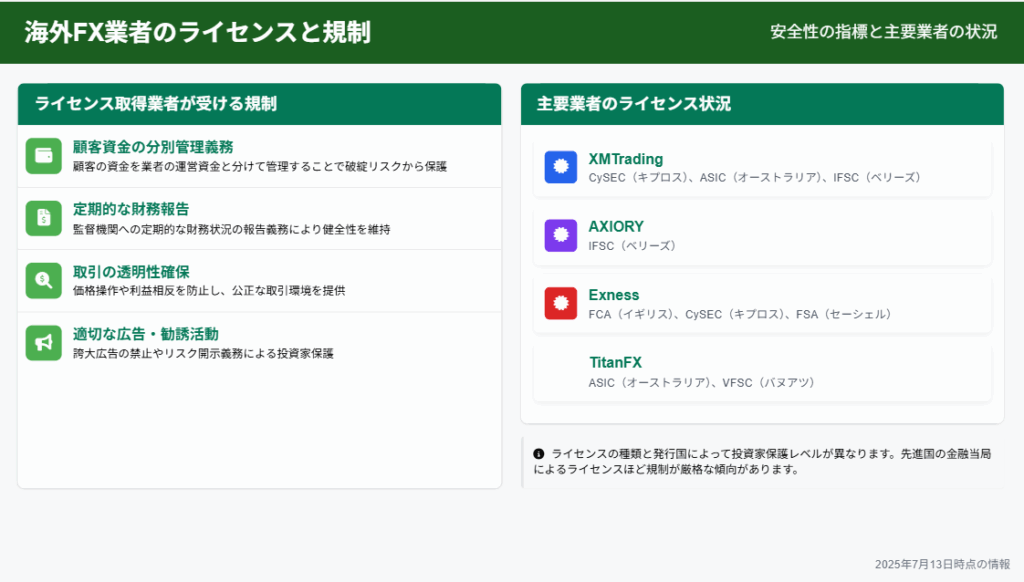The height and width of the screenshot is (582, 1024).
Task: Open the AXIORY broker name
Action: tap(616, 227)
